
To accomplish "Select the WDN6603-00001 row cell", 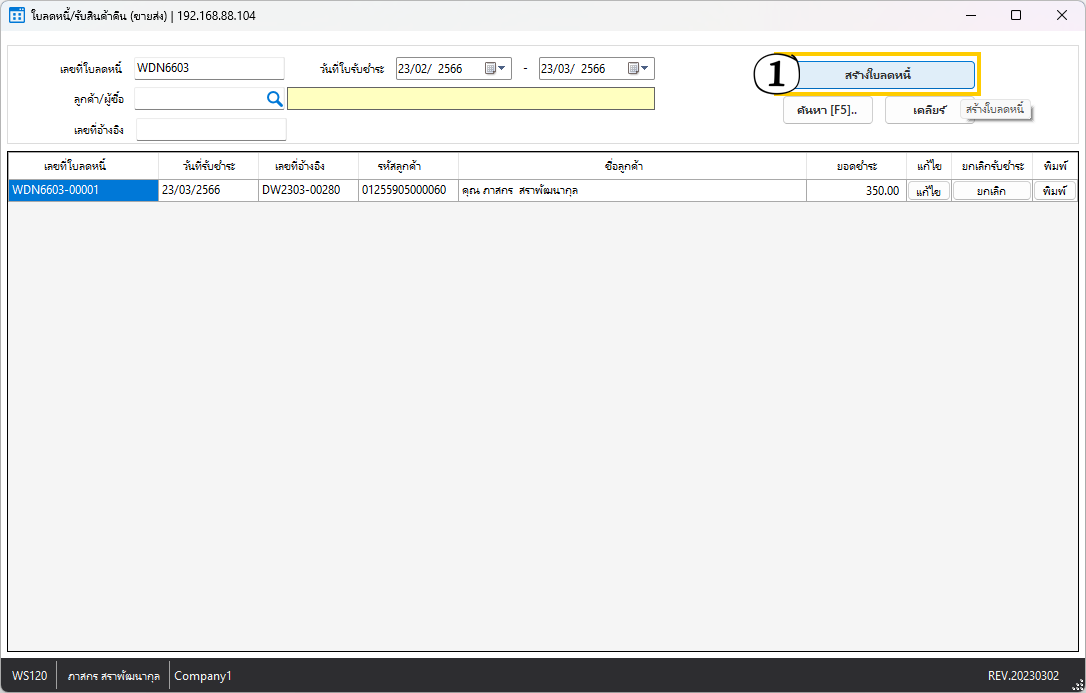I will [83, 191].
